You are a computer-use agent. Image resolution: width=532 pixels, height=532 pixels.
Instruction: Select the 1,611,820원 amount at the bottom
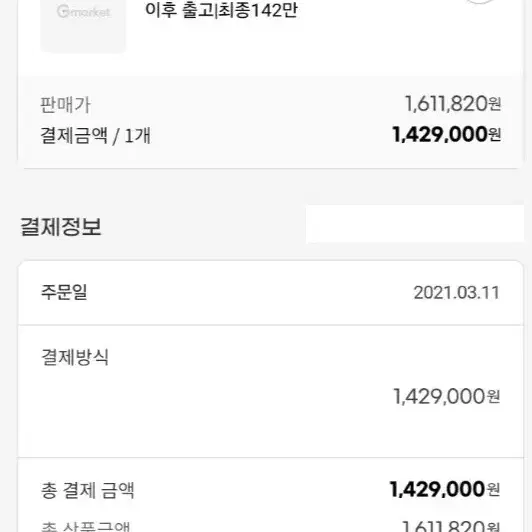click(x=451, y=526)
